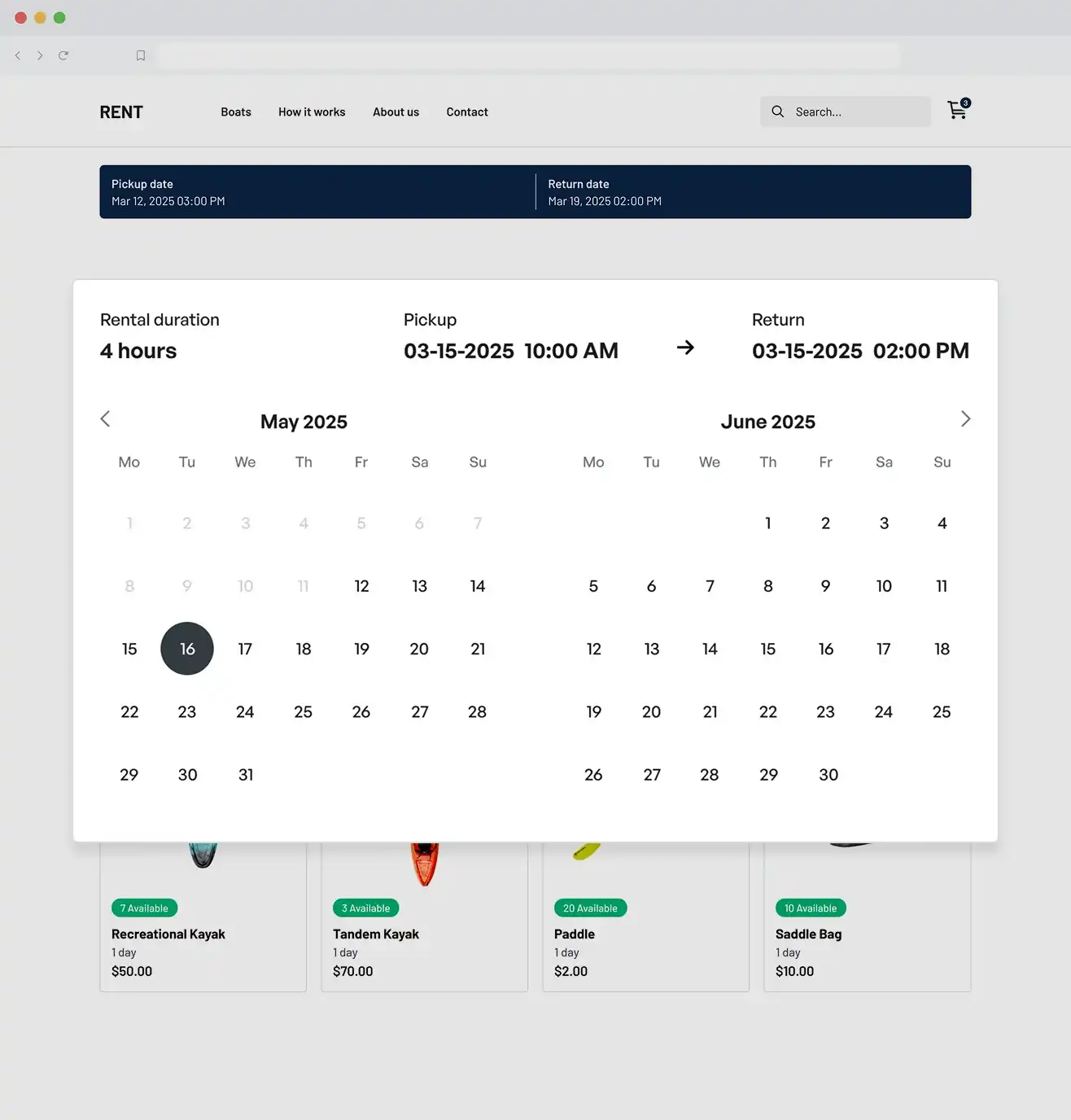Screen dimensions: 1071x1120
Task: Click the browser back arrow
Action: coord(18,55)
